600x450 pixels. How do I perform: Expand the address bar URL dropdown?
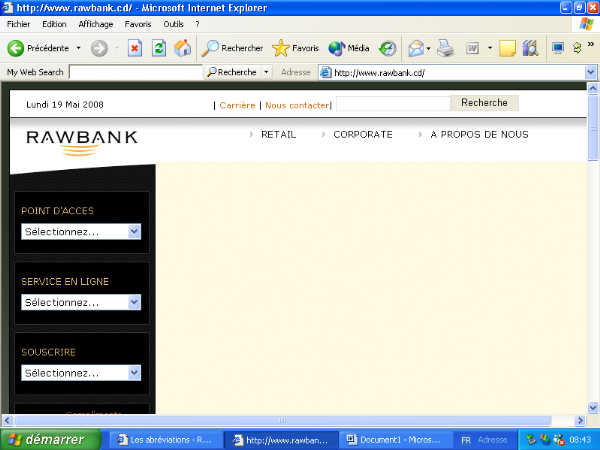591,72
